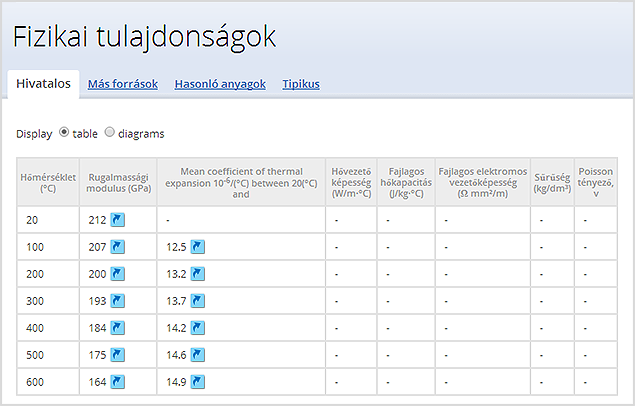Screen dimensions: 635x406
Task: Open reference icon next to 200 GPa
Action: [x=118, y=274]
